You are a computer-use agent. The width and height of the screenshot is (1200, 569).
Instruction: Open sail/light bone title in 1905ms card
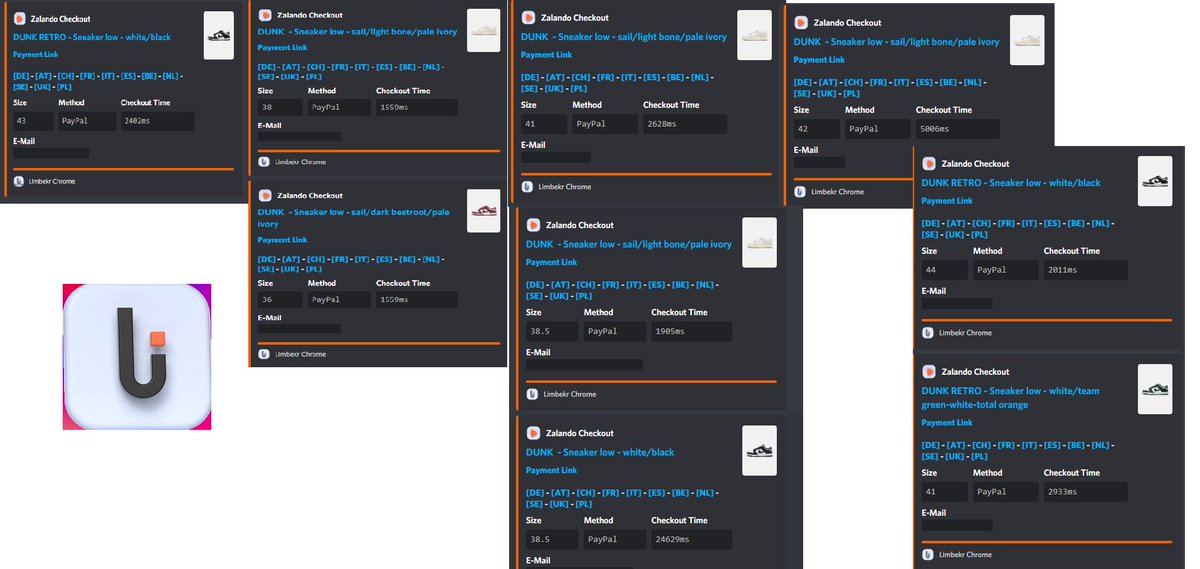tap(629, 244)
